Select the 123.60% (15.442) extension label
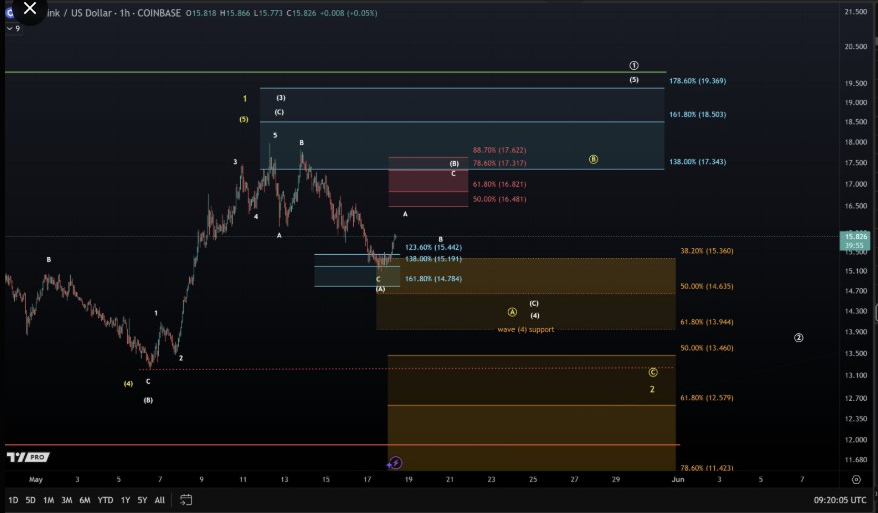 [433, 247]
